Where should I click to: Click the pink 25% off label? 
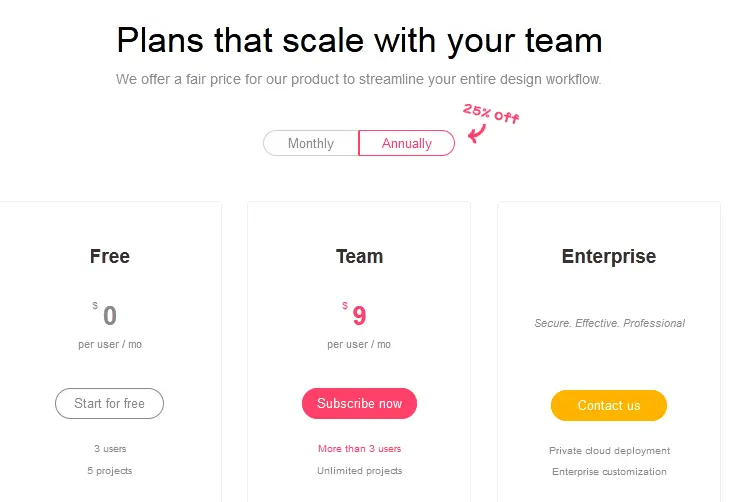(x=491, y=113)
